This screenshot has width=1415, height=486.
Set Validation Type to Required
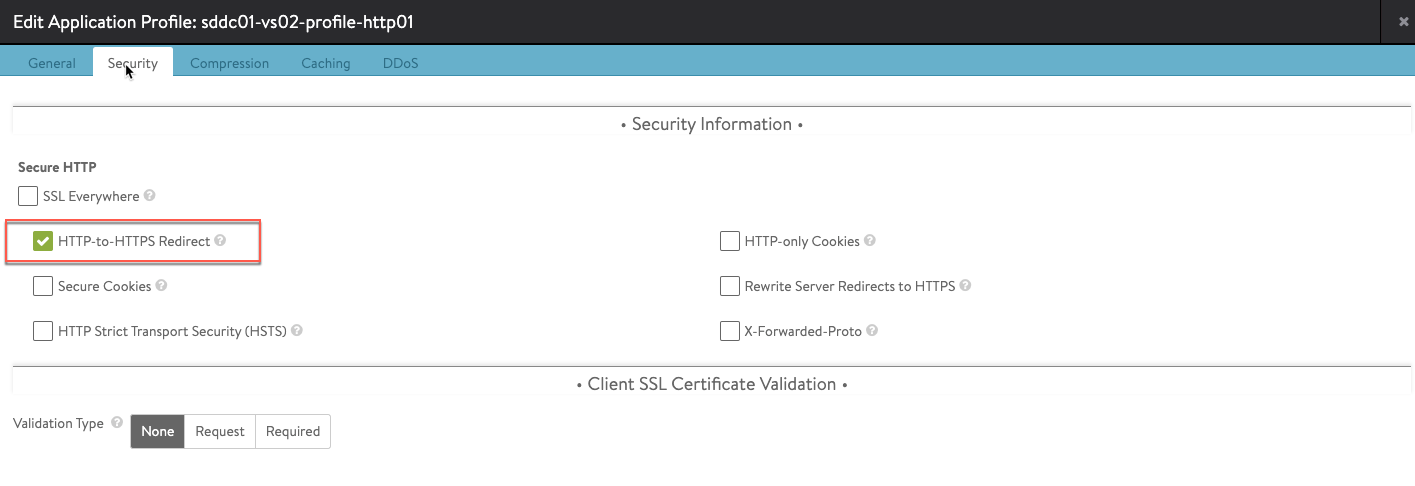(293, 432)
